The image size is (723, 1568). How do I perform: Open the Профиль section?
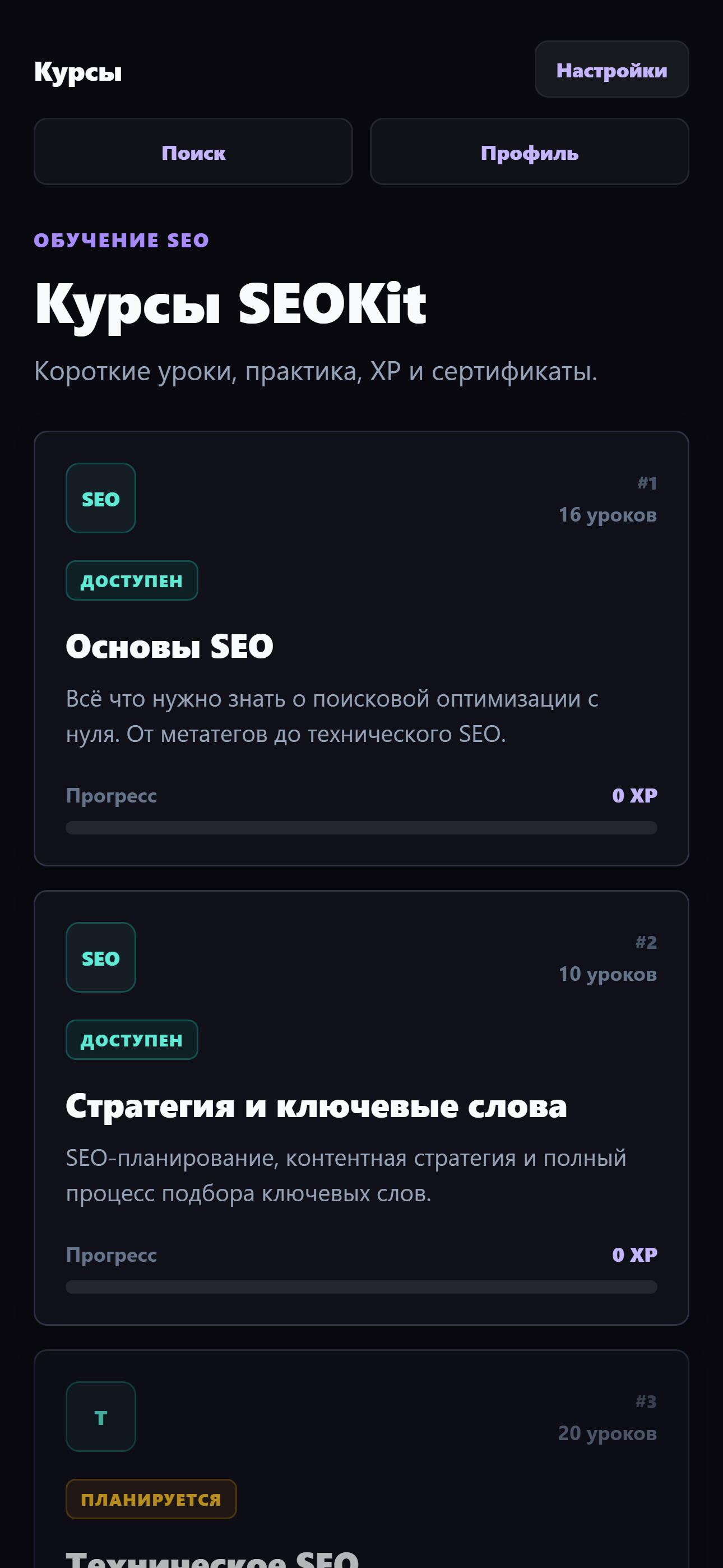529,152
